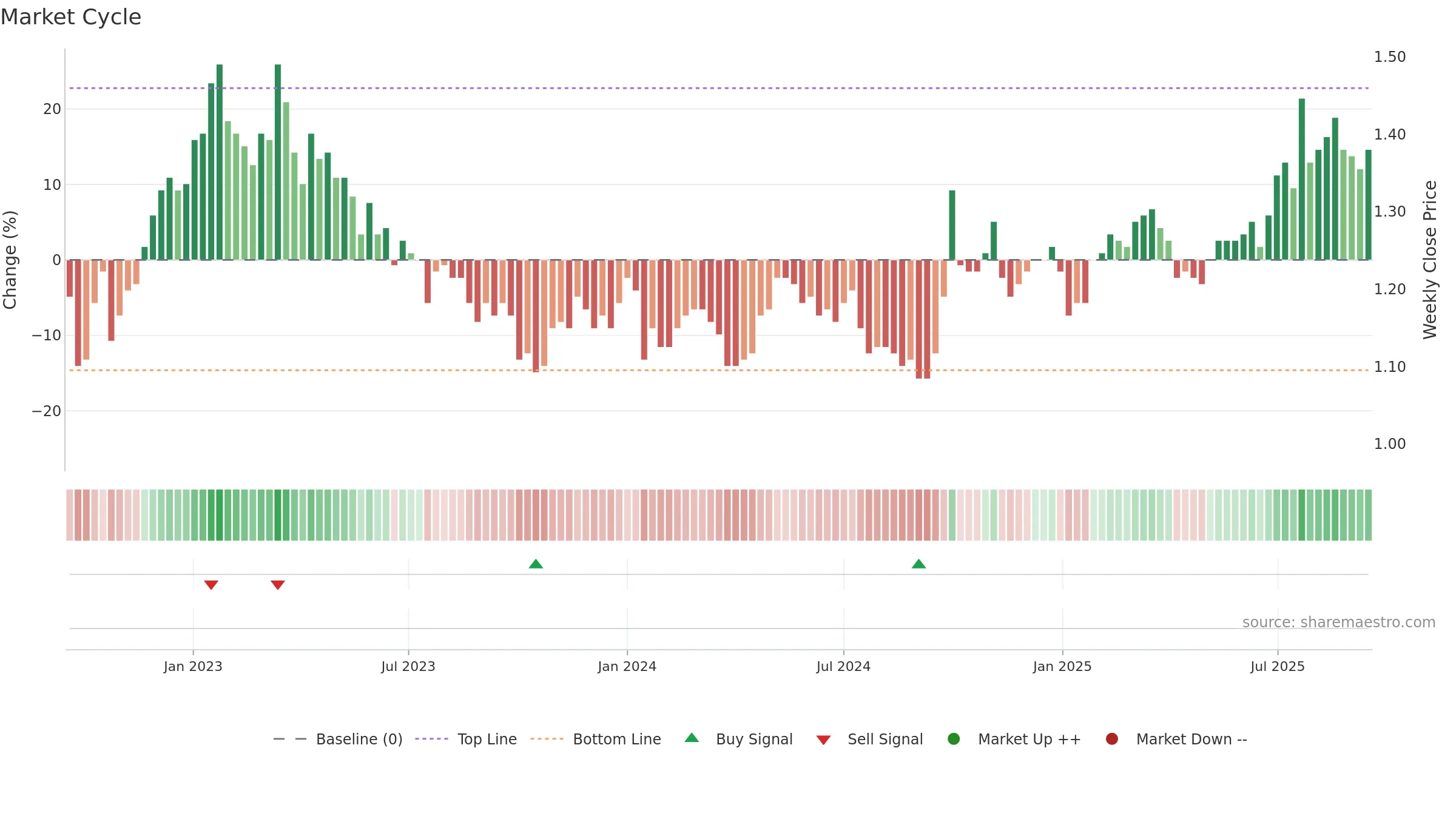This screenshot has height=819, width=1456.
Task: Click the Weekly Close Price axis title
Action: (1430, 260)
